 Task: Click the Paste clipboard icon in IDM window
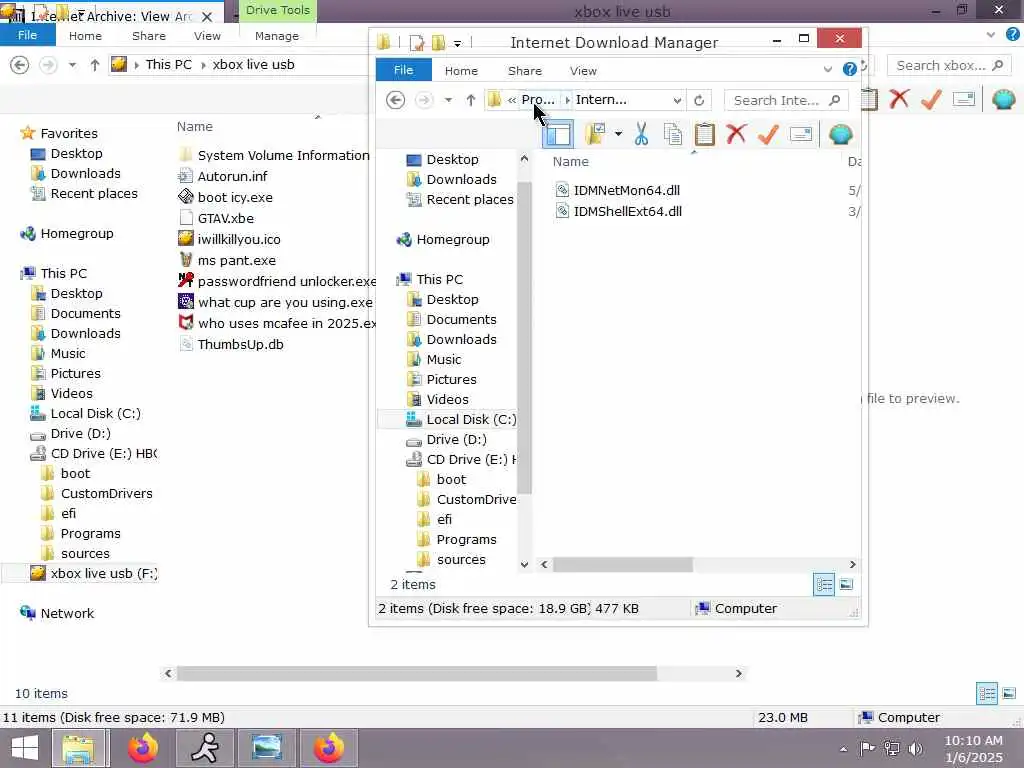[704, 135]
